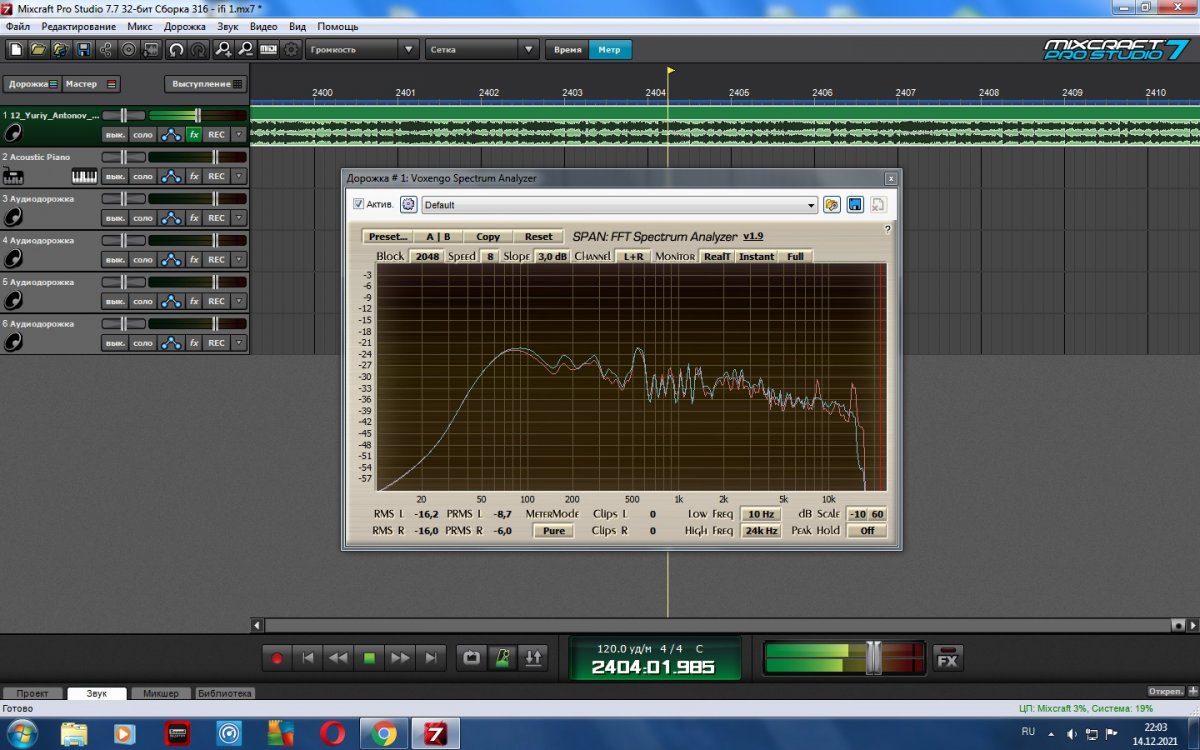Arm track 1 with the REC button

coord(217,134)
